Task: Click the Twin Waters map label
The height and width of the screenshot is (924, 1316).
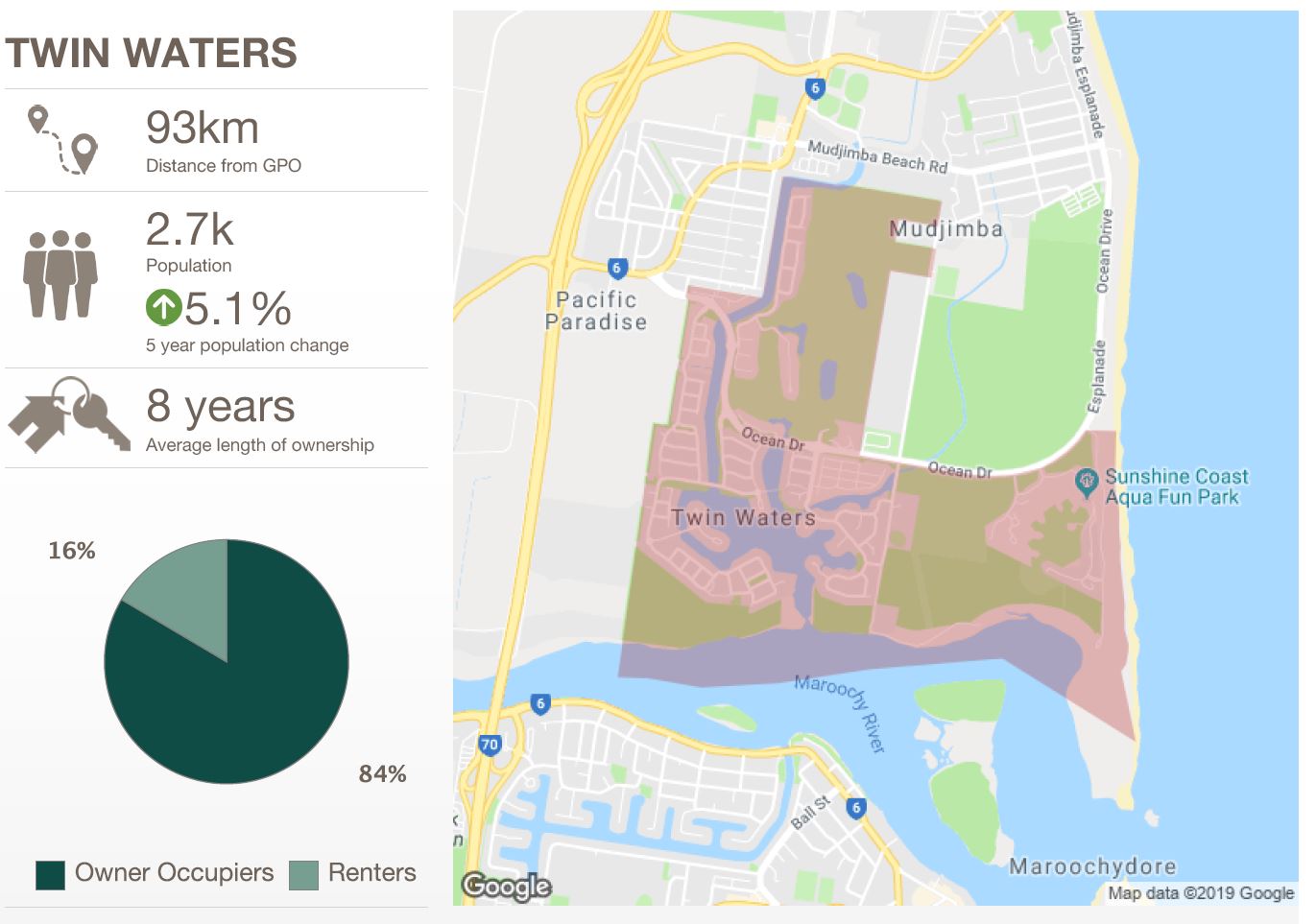Action: [744, 518]
